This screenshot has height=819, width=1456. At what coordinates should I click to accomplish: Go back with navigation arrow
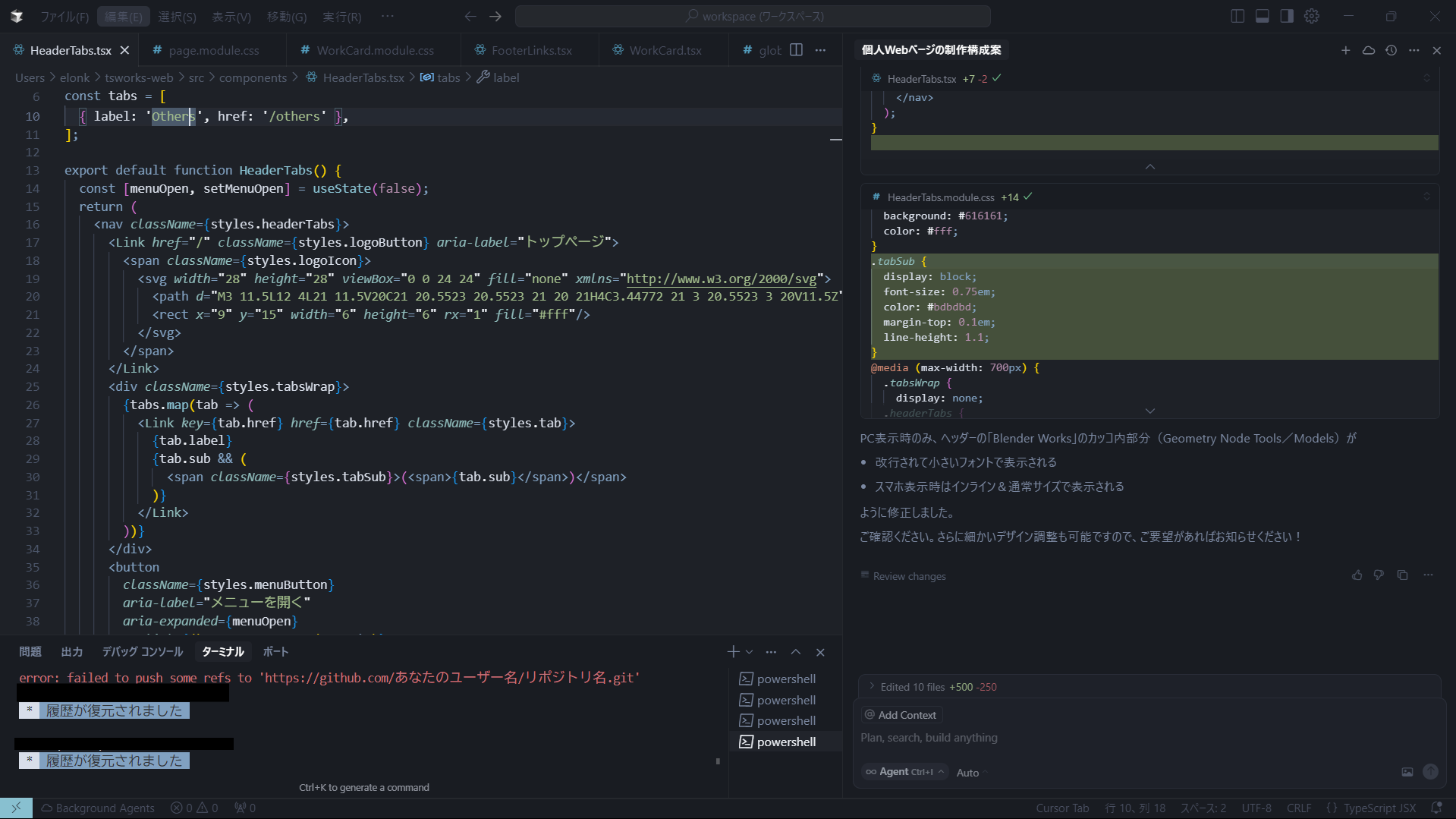[x=470, y=16]
